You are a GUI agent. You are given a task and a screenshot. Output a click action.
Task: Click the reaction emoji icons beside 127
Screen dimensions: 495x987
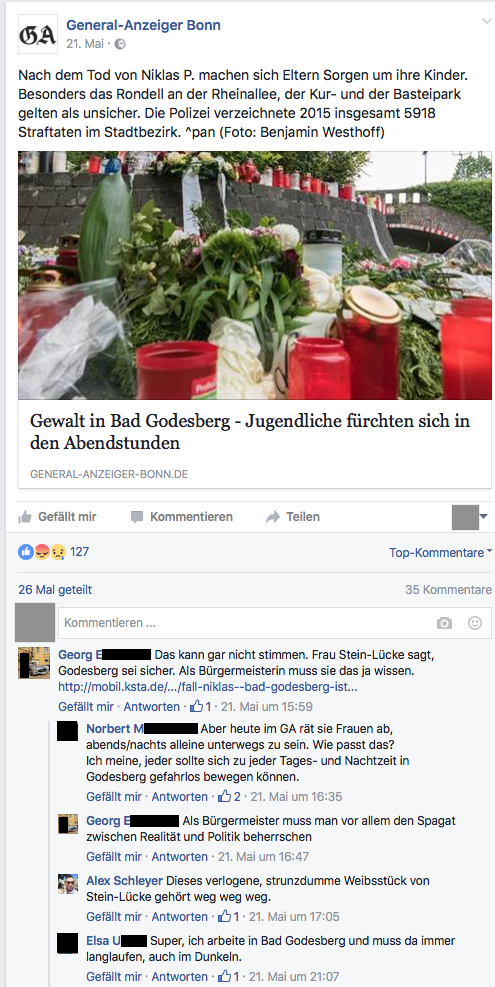pos(42,552)
